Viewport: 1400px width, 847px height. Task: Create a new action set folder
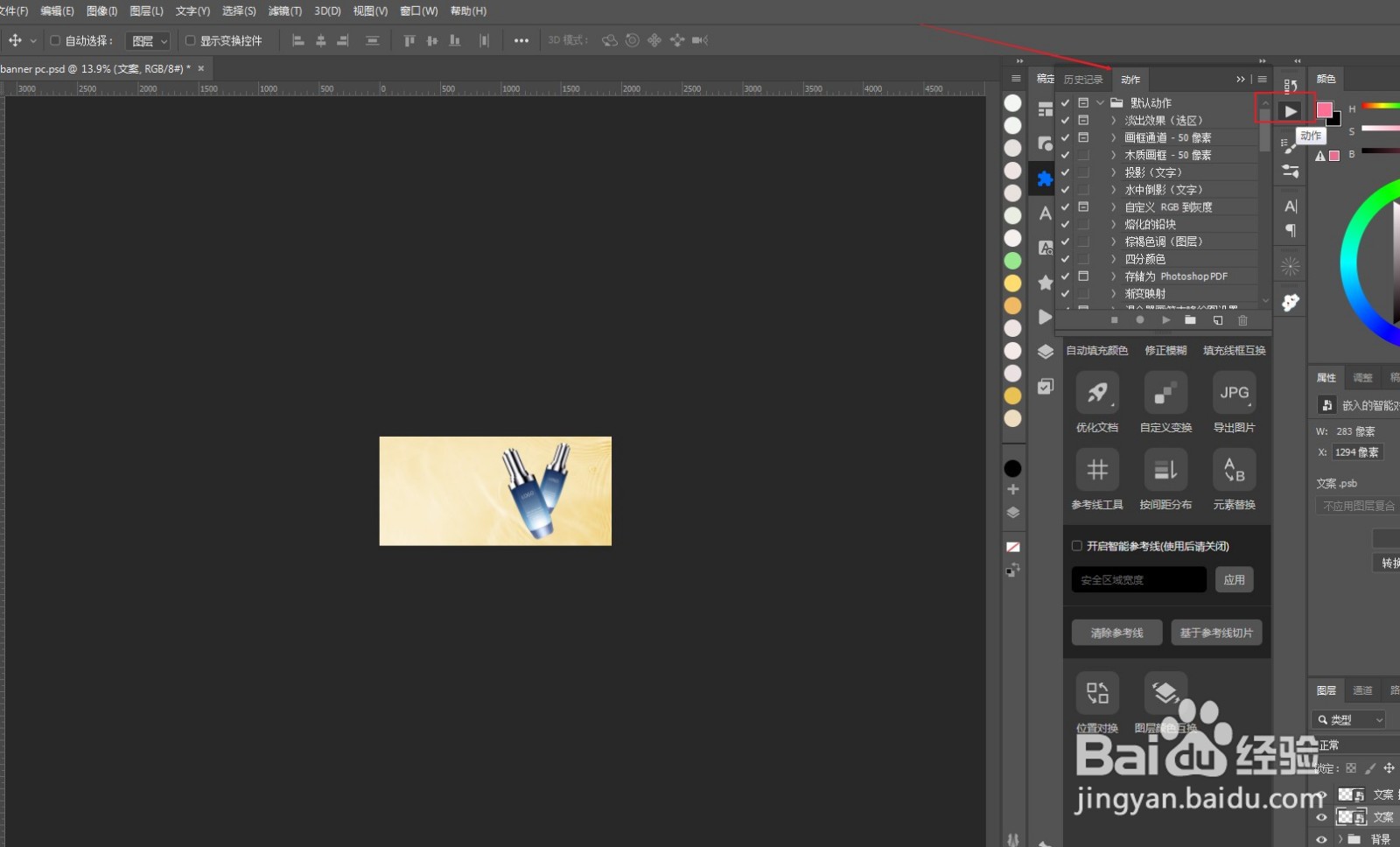point(1190,320)
